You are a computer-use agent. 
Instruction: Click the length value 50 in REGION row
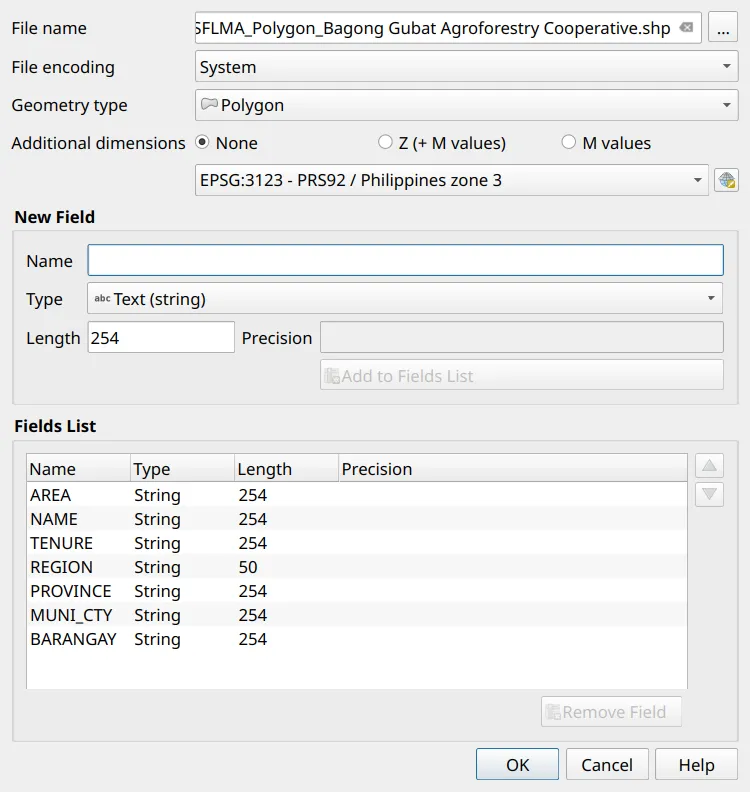[x=248, y=567]
